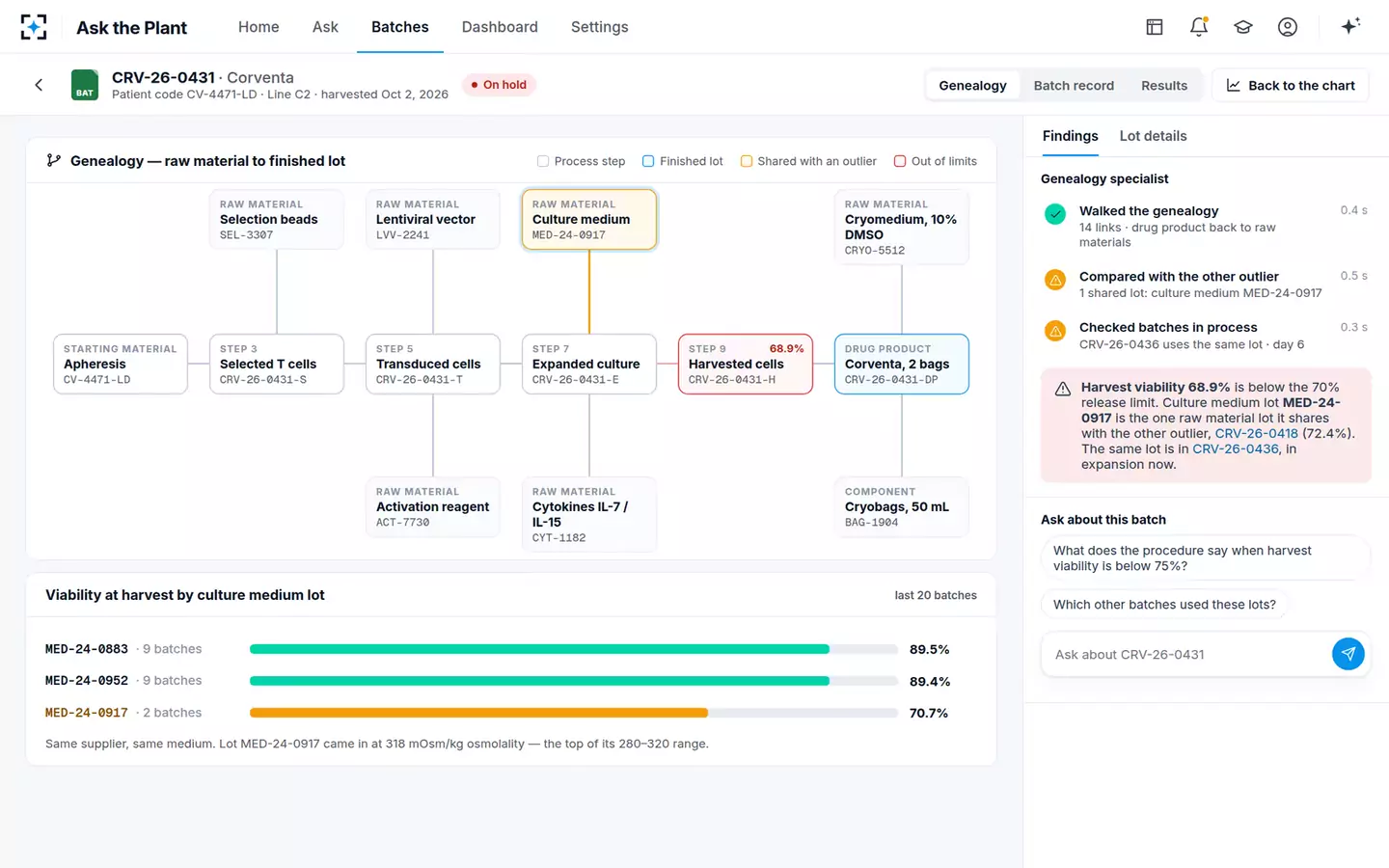The image size is (1389, 868).
Task: Open the Settings menu item
Action: coord(599,27)
